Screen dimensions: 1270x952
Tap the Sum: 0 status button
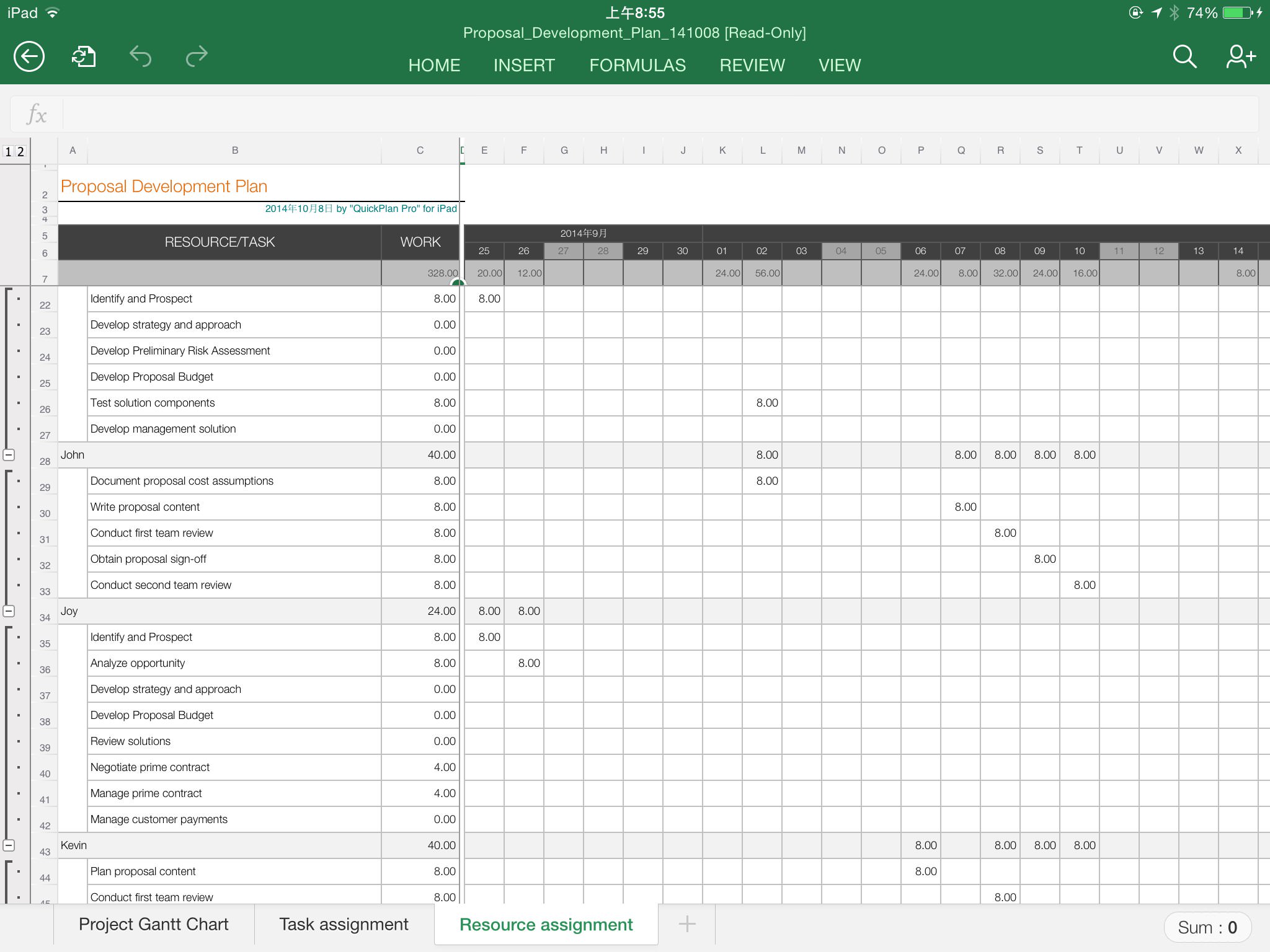(1207, 927)
